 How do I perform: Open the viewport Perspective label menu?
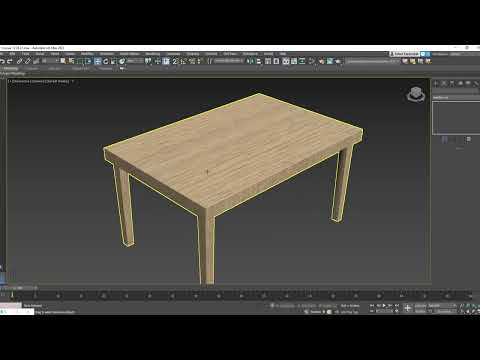(19, 81)
